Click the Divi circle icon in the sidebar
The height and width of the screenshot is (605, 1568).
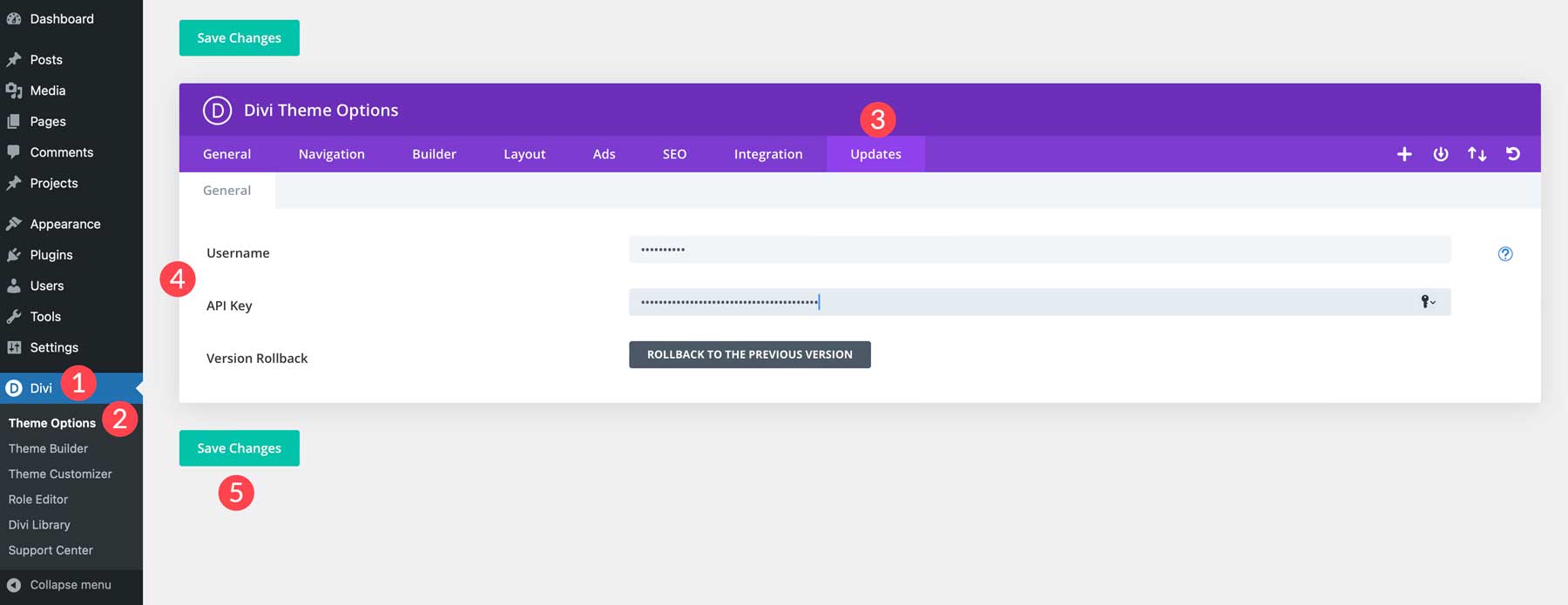tap(14, 388)
